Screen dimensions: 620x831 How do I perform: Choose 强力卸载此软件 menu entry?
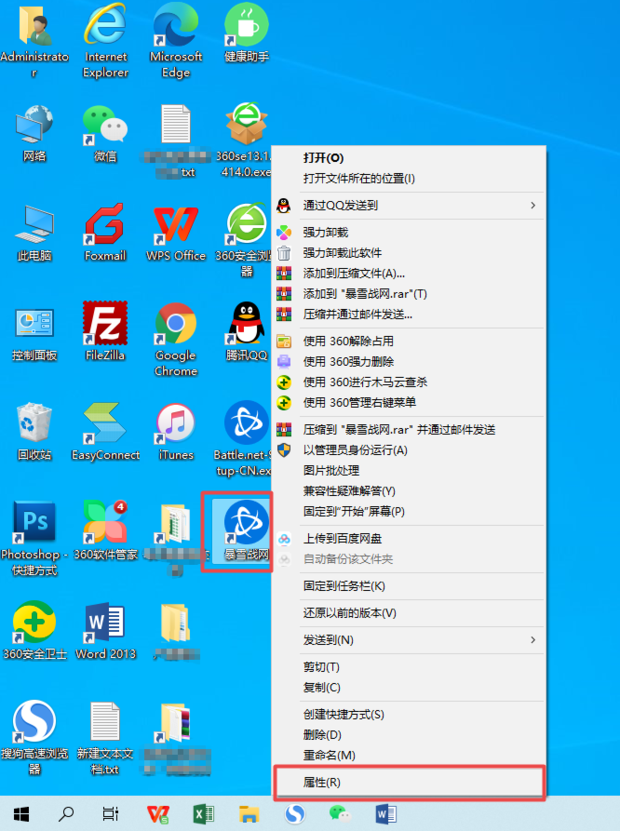(x=408, y=253)
